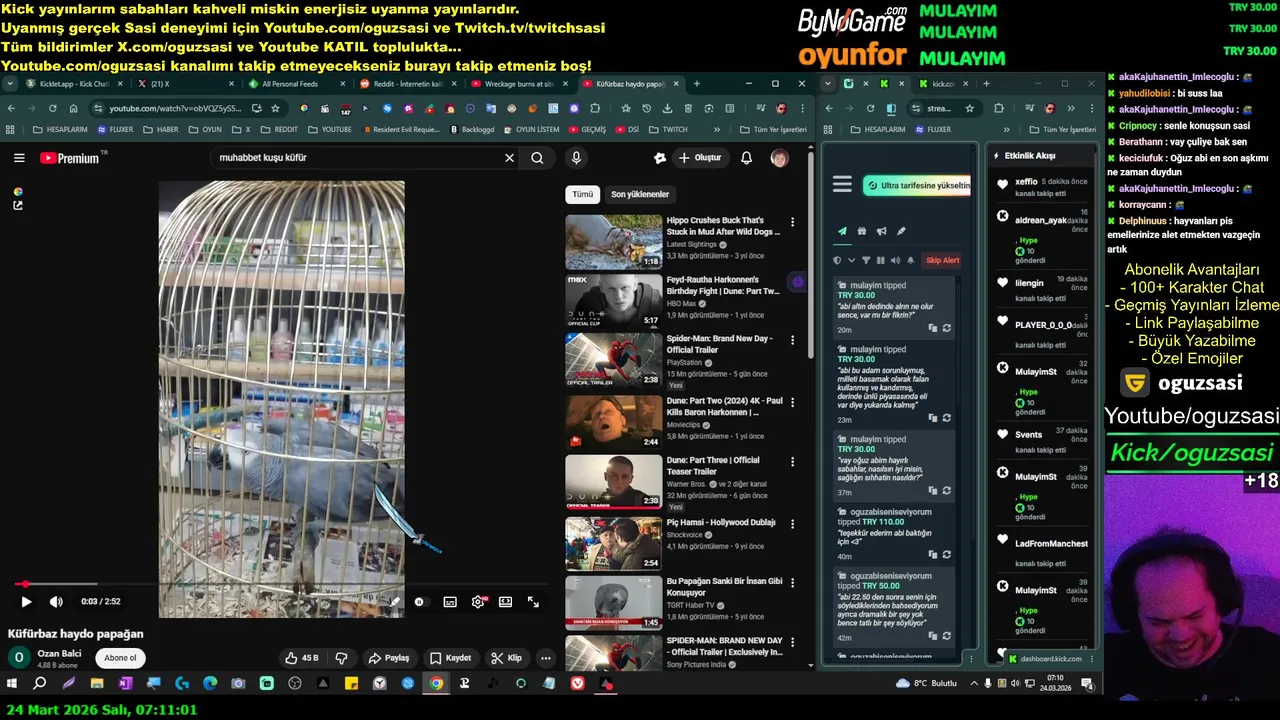Open the player settings gear
This screenshot has height=720, width=1280.
(x=478, y=602)
